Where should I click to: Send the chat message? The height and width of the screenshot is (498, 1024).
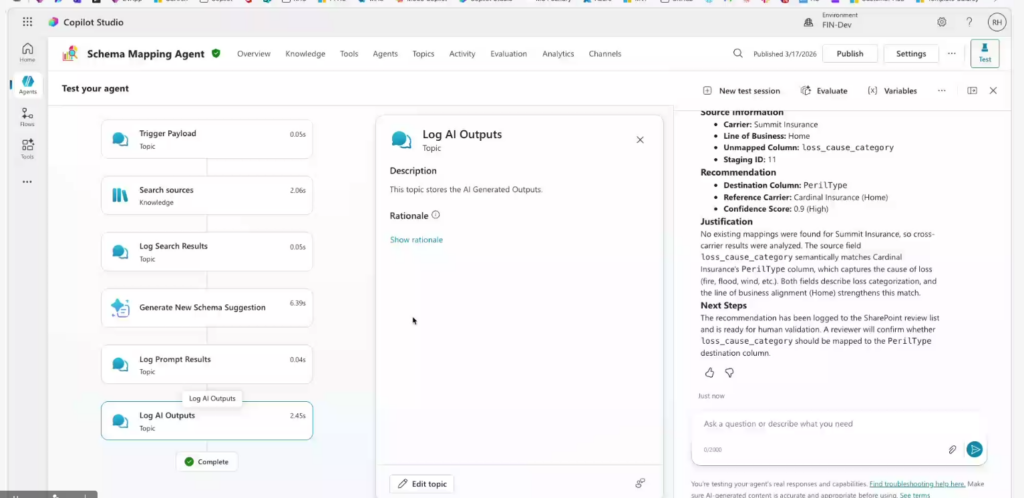974,450
